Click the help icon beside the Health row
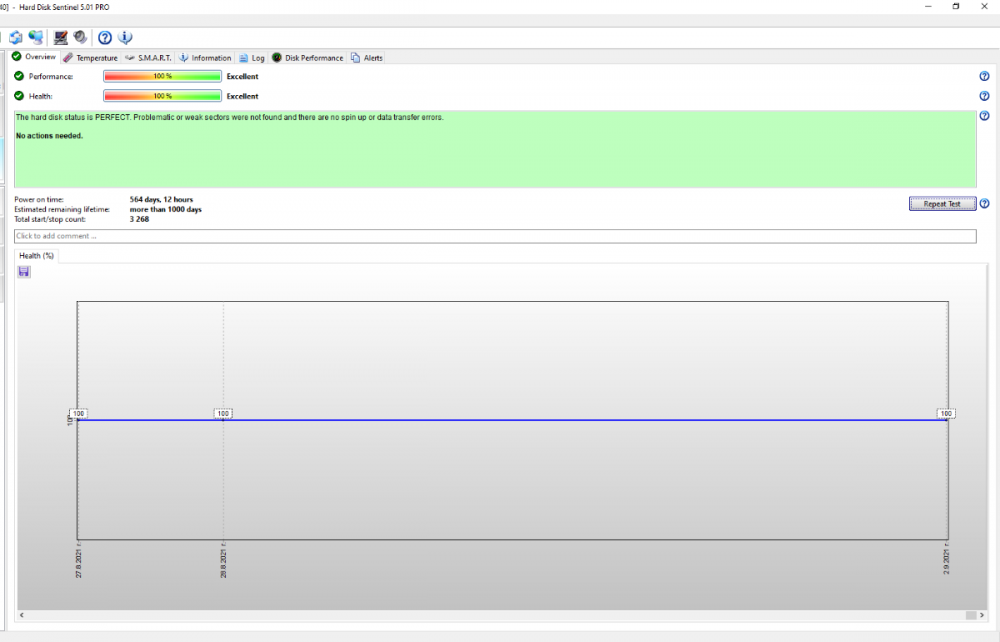 coord(984,96)
